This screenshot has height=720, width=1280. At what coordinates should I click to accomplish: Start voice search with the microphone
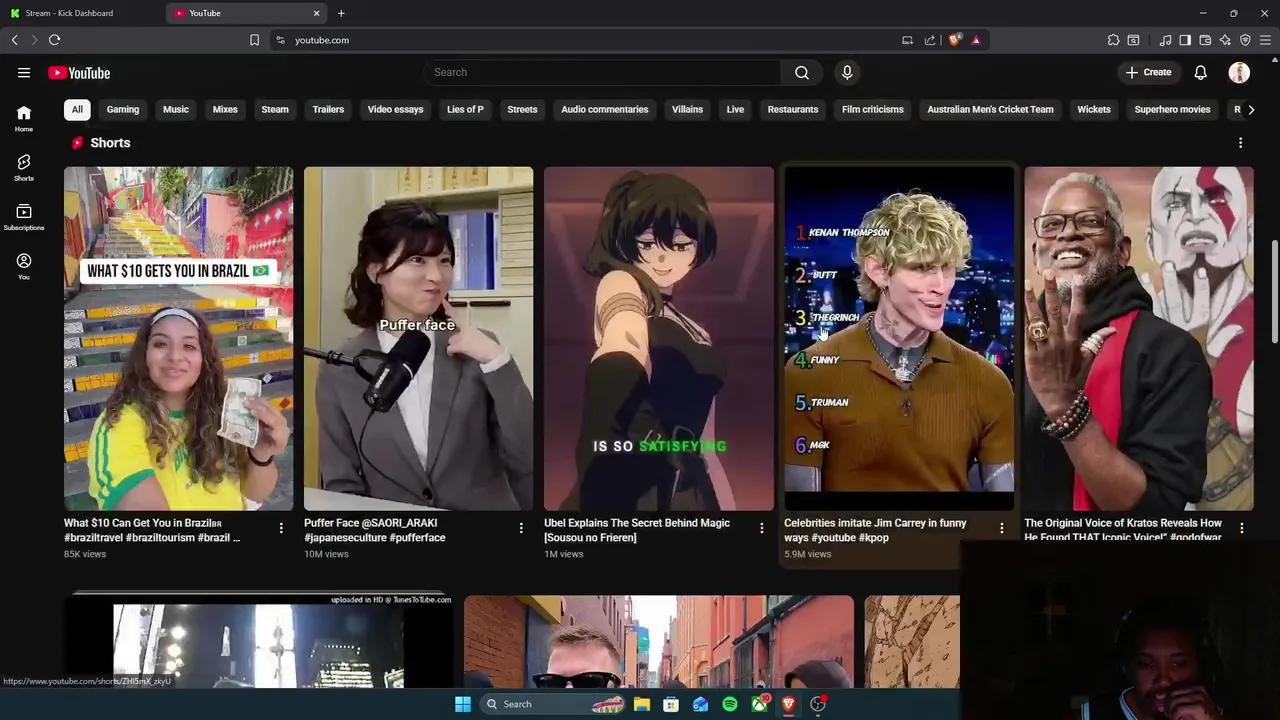pyautogui.click(x=847, y=72)
